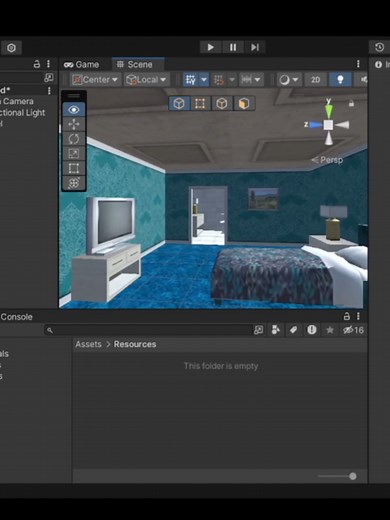
Task: Toggle grid snapping icon
Action: 219,80
